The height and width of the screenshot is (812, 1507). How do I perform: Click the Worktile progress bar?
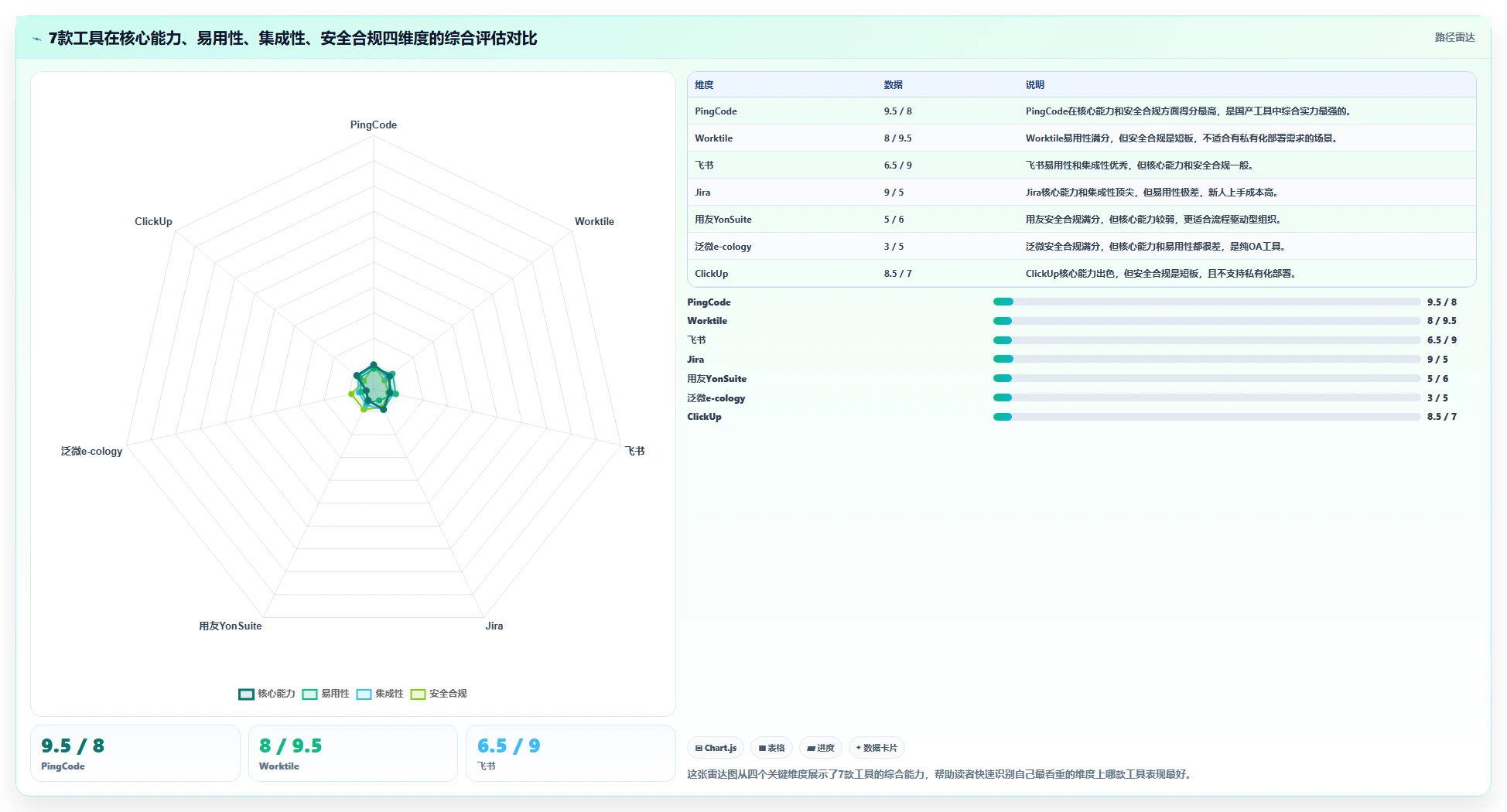1207,321
